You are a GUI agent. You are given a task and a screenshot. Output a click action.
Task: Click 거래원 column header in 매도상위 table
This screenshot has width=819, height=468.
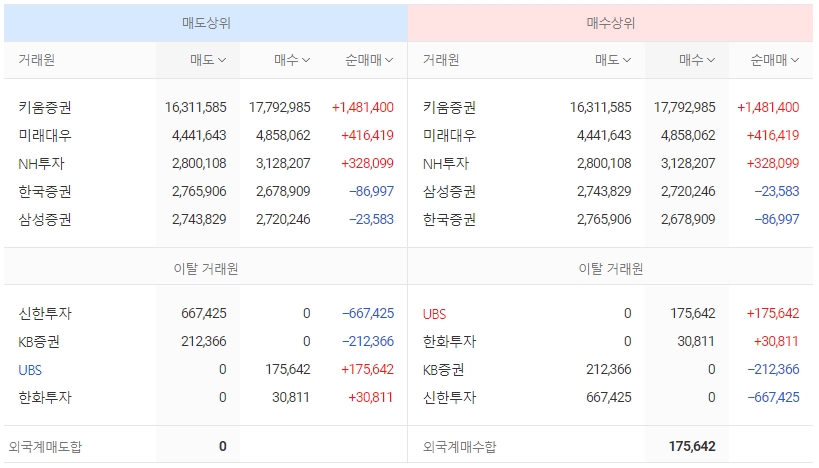tap(37, 60)
